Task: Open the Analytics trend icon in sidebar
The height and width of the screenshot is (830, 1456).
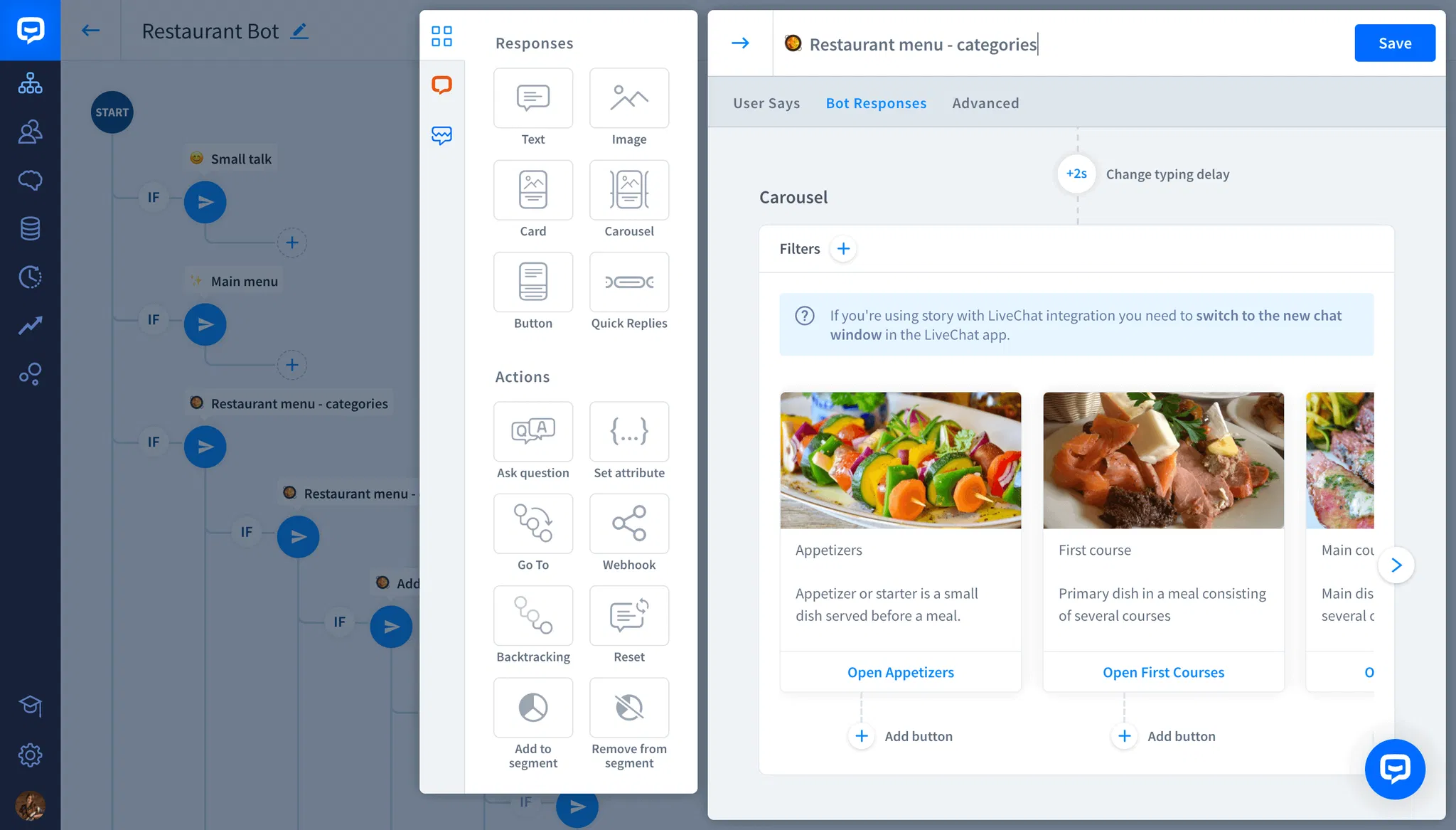Action: 30,325
